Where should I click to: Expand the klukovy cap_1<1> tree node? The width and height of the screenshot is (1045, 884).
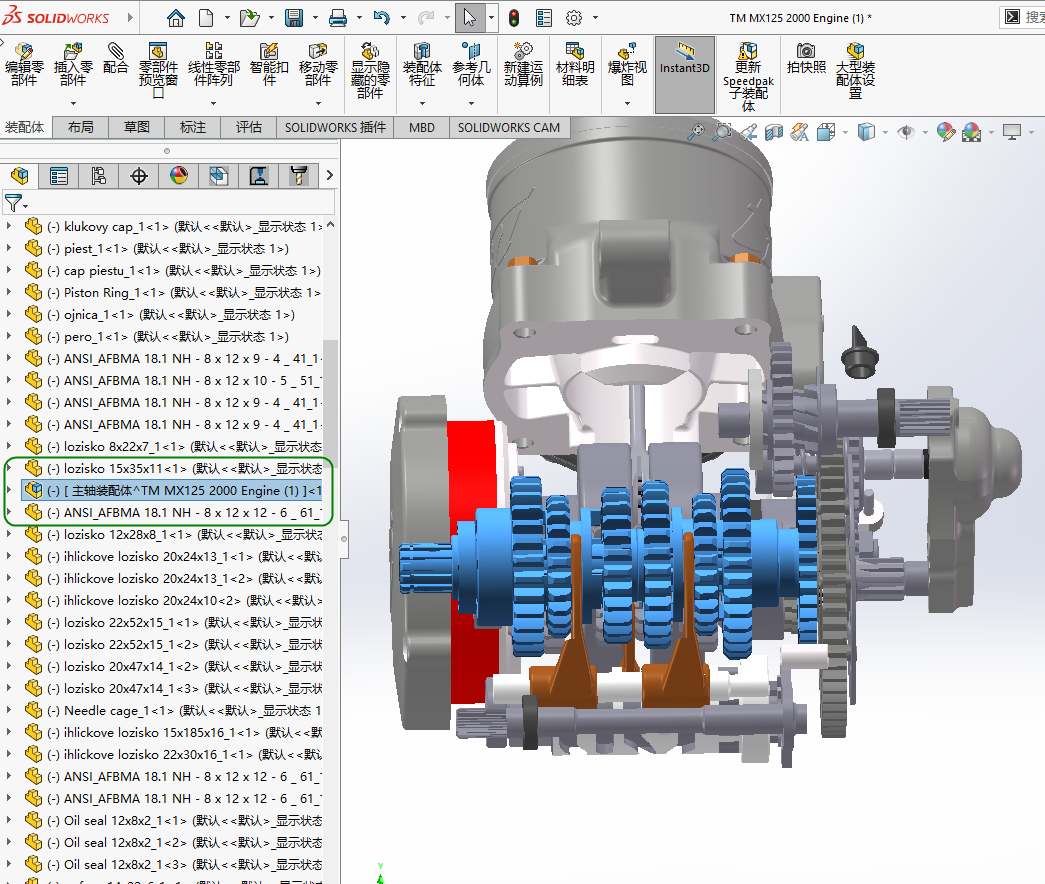pyautogui.click(x=9, y=227)
